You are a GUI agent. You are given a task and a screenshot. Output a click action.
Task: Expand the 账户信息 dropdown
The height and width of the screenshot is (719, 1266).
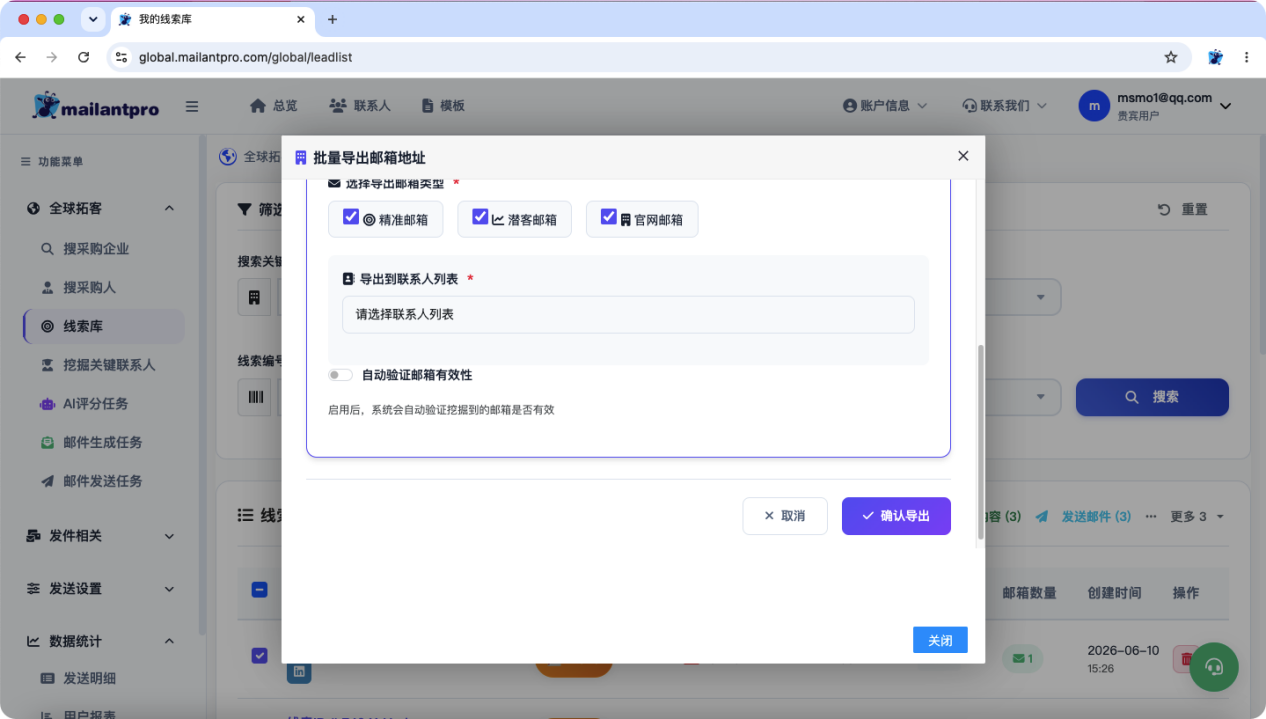point(885,105)
